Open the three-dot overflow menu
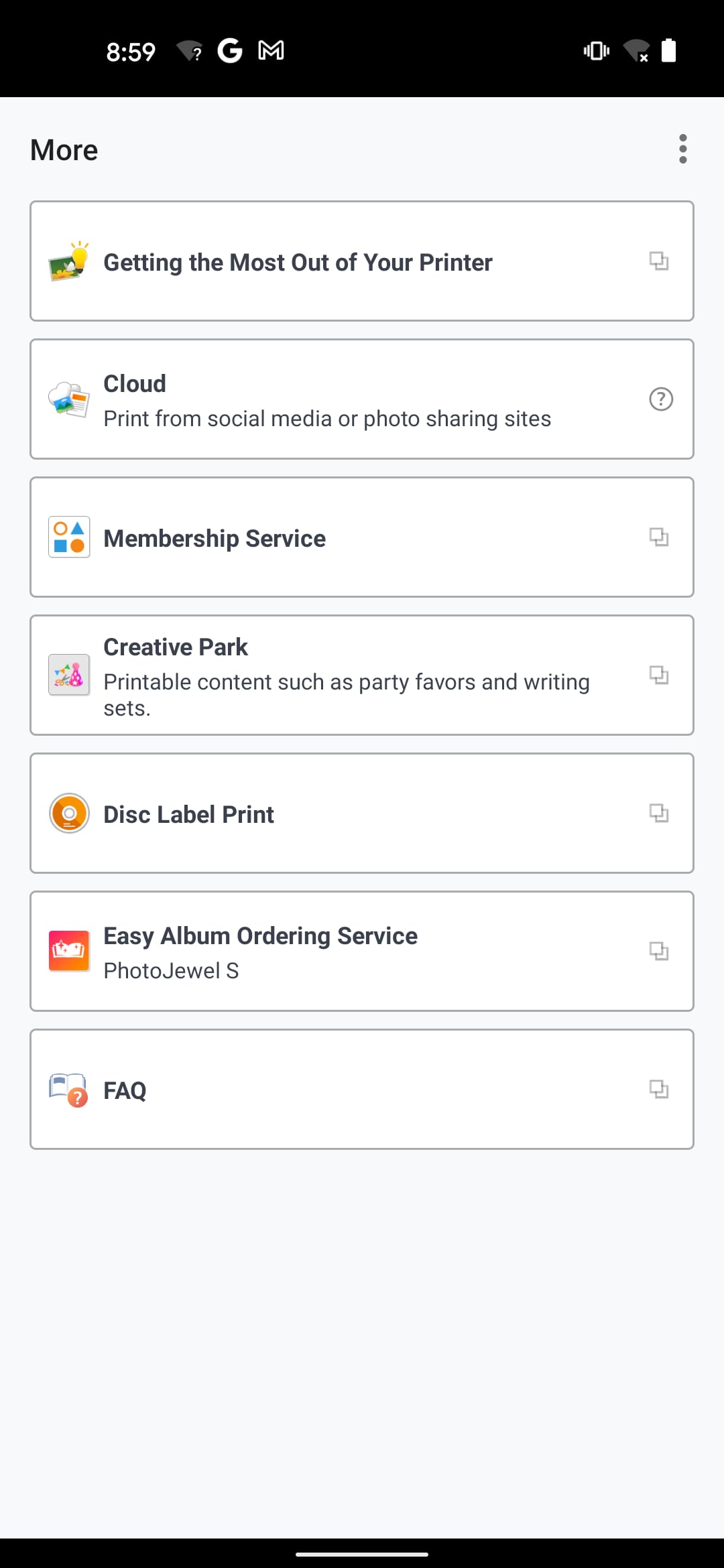This screenshot has width=724, height=1568. tap(682, 149)
